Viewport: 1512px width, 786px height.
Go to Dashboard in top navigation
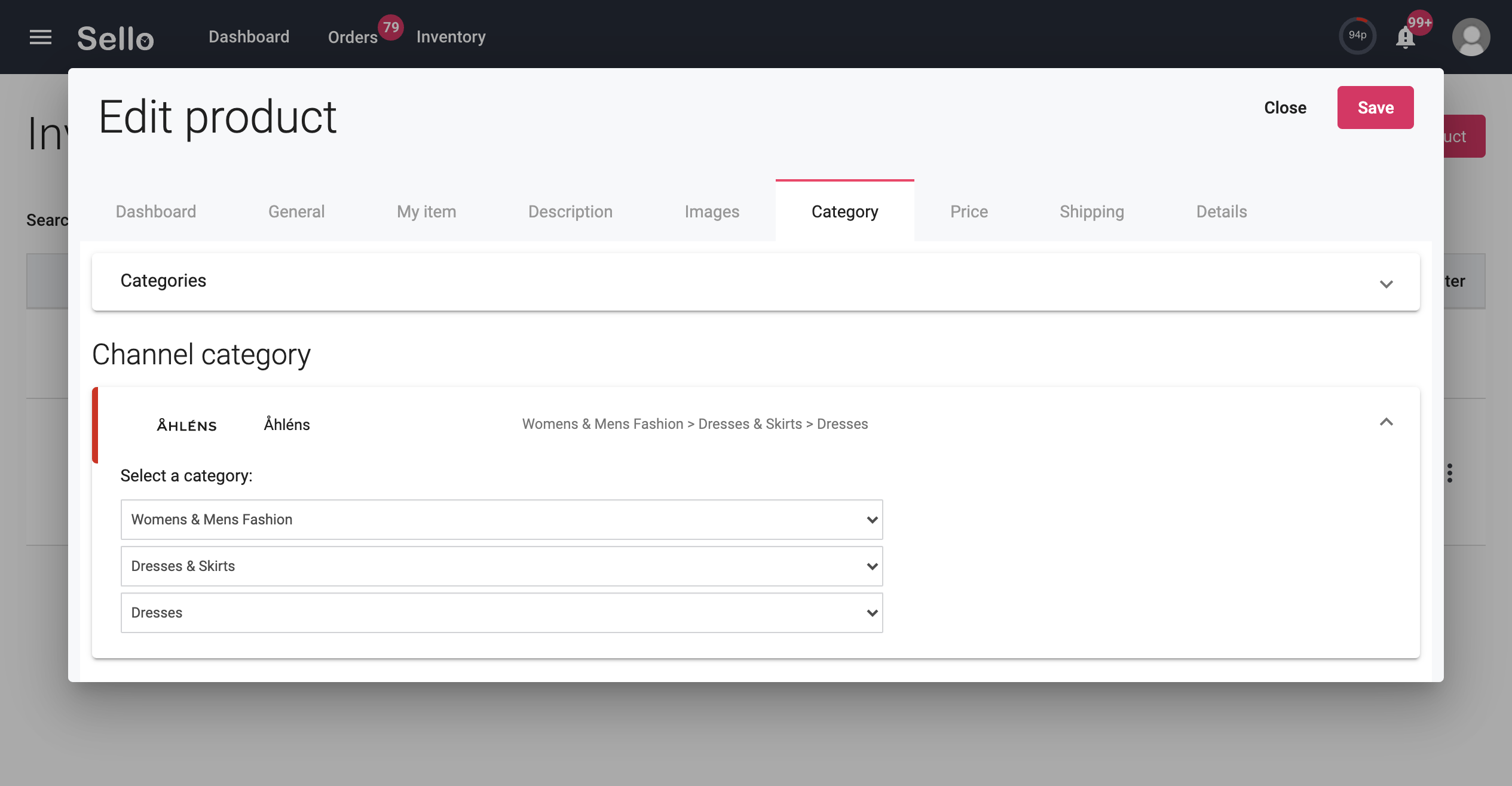(x=249, y=37)
